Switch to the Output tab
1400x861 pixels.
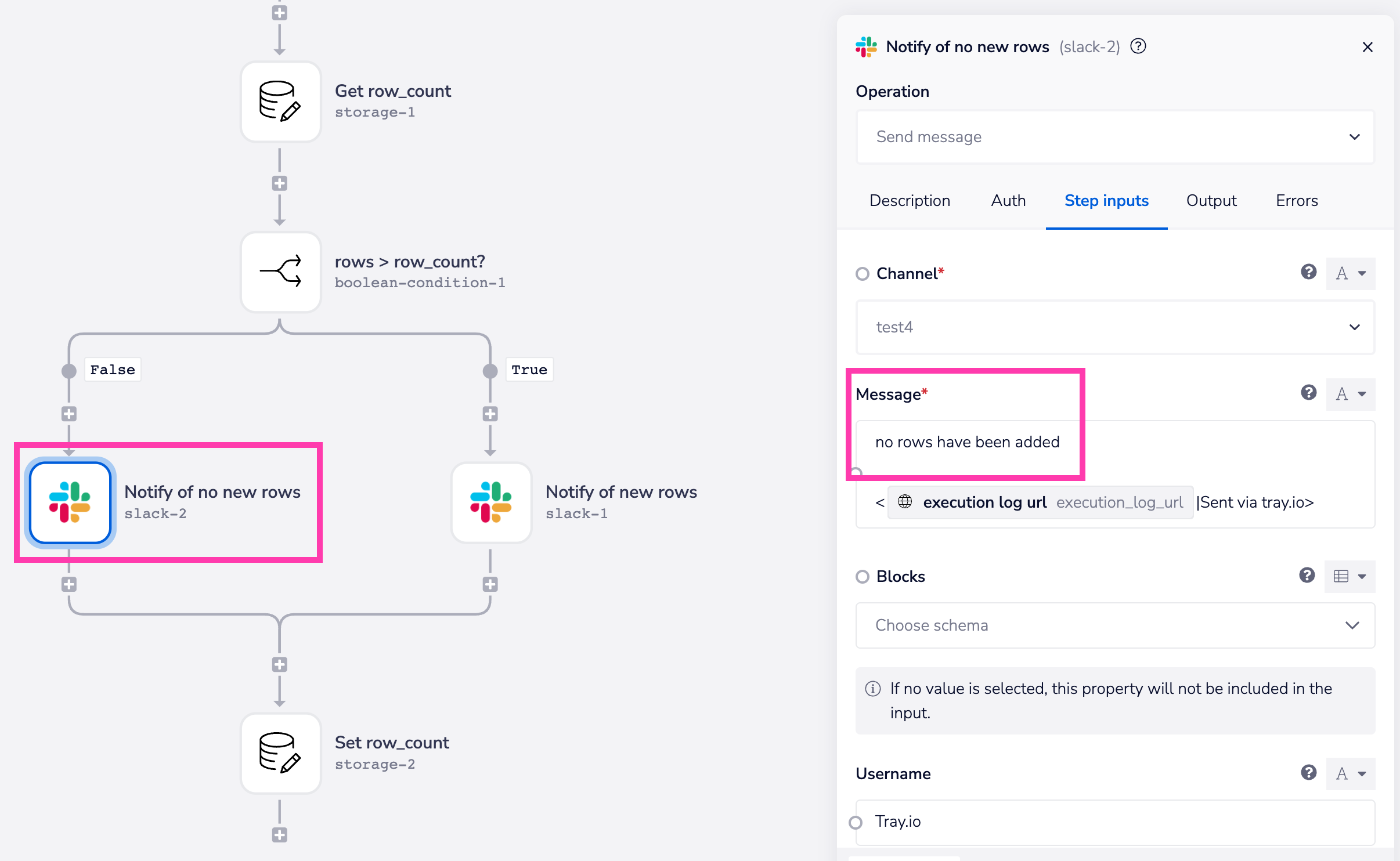pos(1211,200)
